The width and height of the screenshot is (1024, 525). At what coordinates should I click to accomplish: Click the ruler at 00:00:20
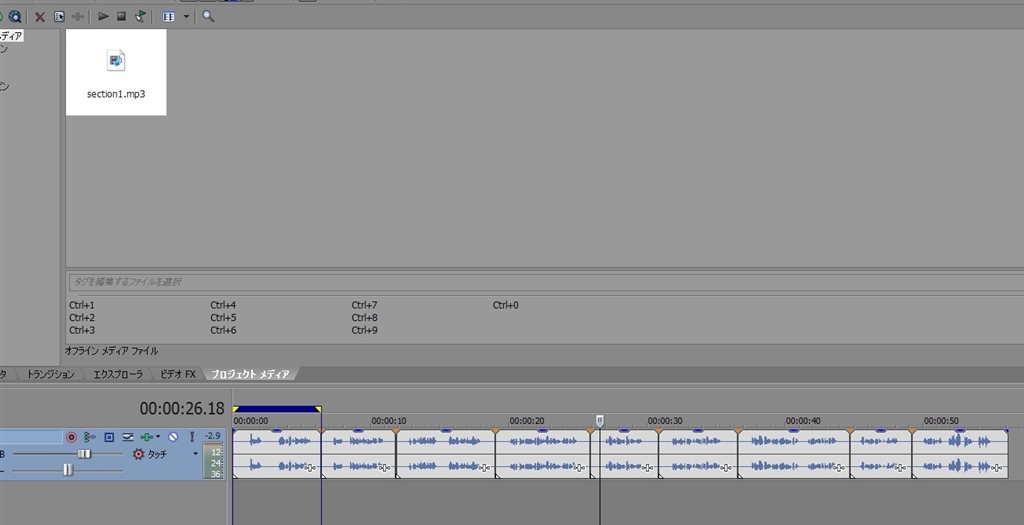pos(526,421)
